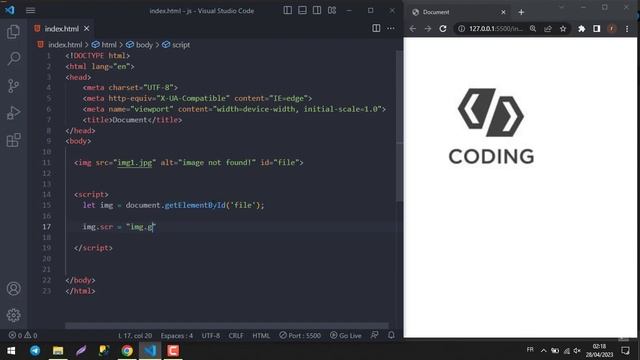Screen dimensions: 640x360
Task: Open the Customize Layout button
Action: coord(332,10)
